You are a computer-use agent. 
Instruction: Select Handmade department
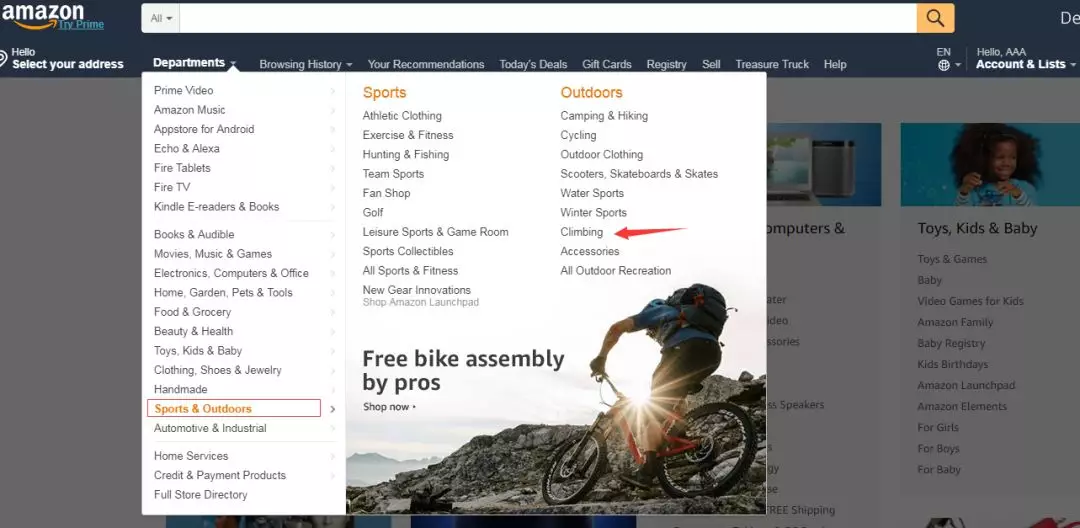pos(180,389)
